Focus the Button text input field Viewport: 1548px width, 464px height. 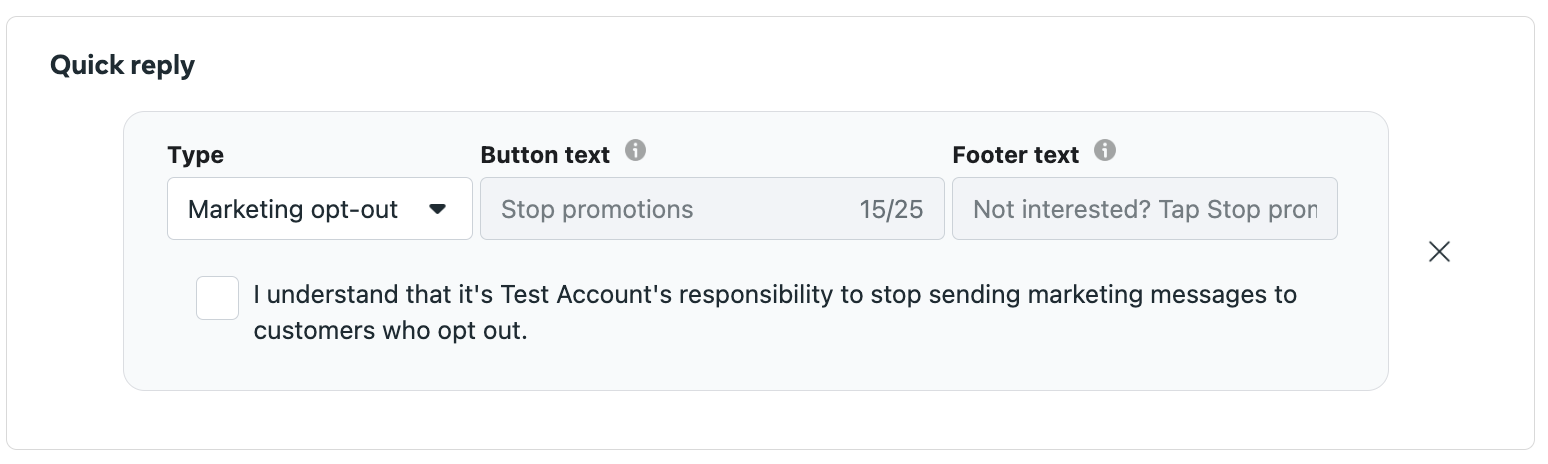pyautogui.click(x=670, y=209)
